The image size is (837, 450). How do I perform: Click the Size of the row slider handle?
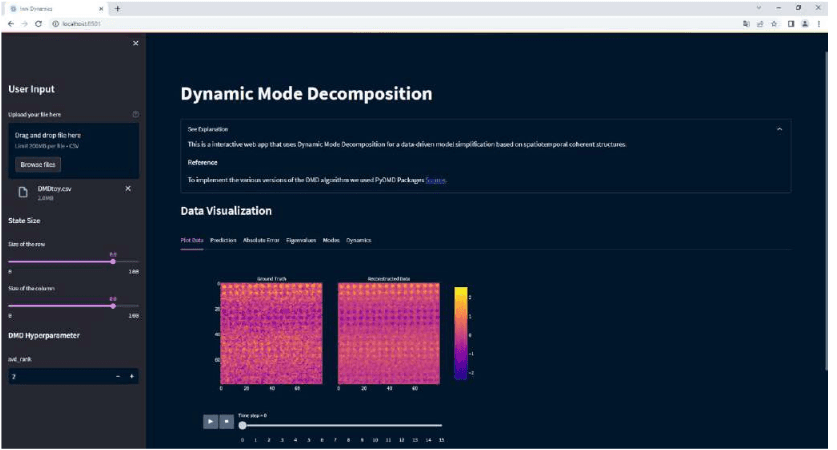point(113,262)
